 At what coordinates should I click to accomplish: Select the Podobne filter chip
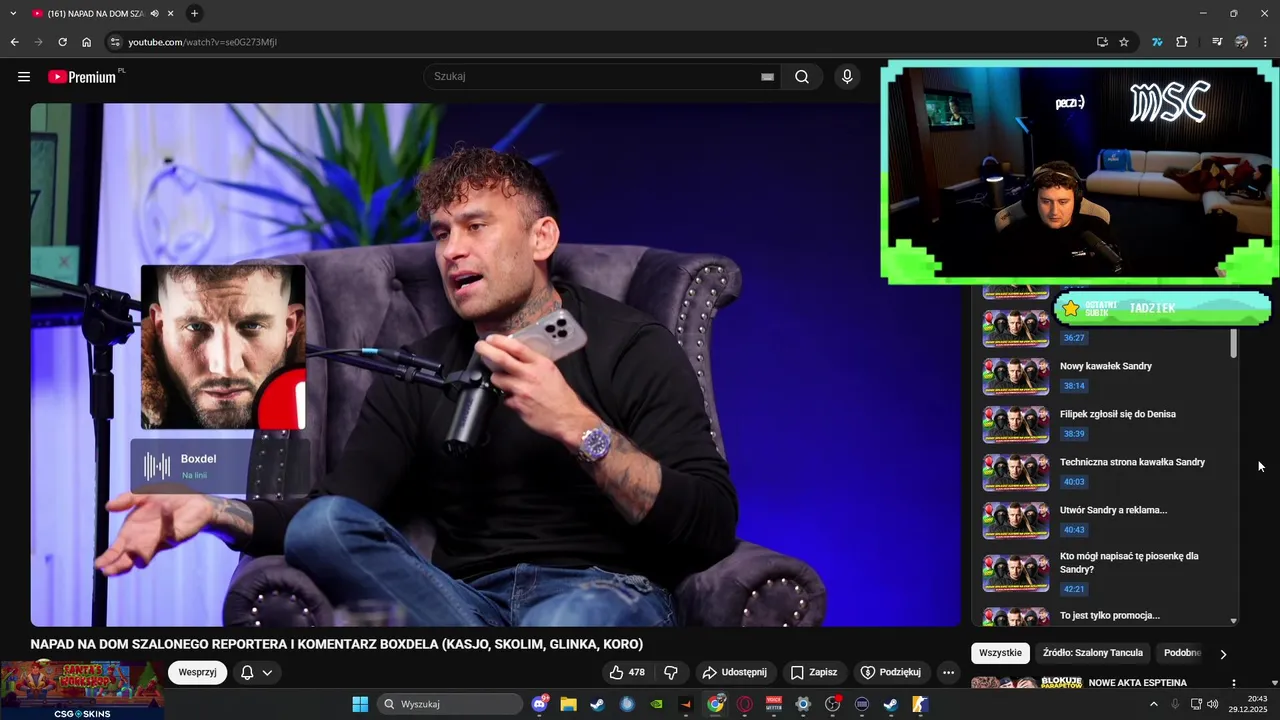click(x=1182, y=653)
